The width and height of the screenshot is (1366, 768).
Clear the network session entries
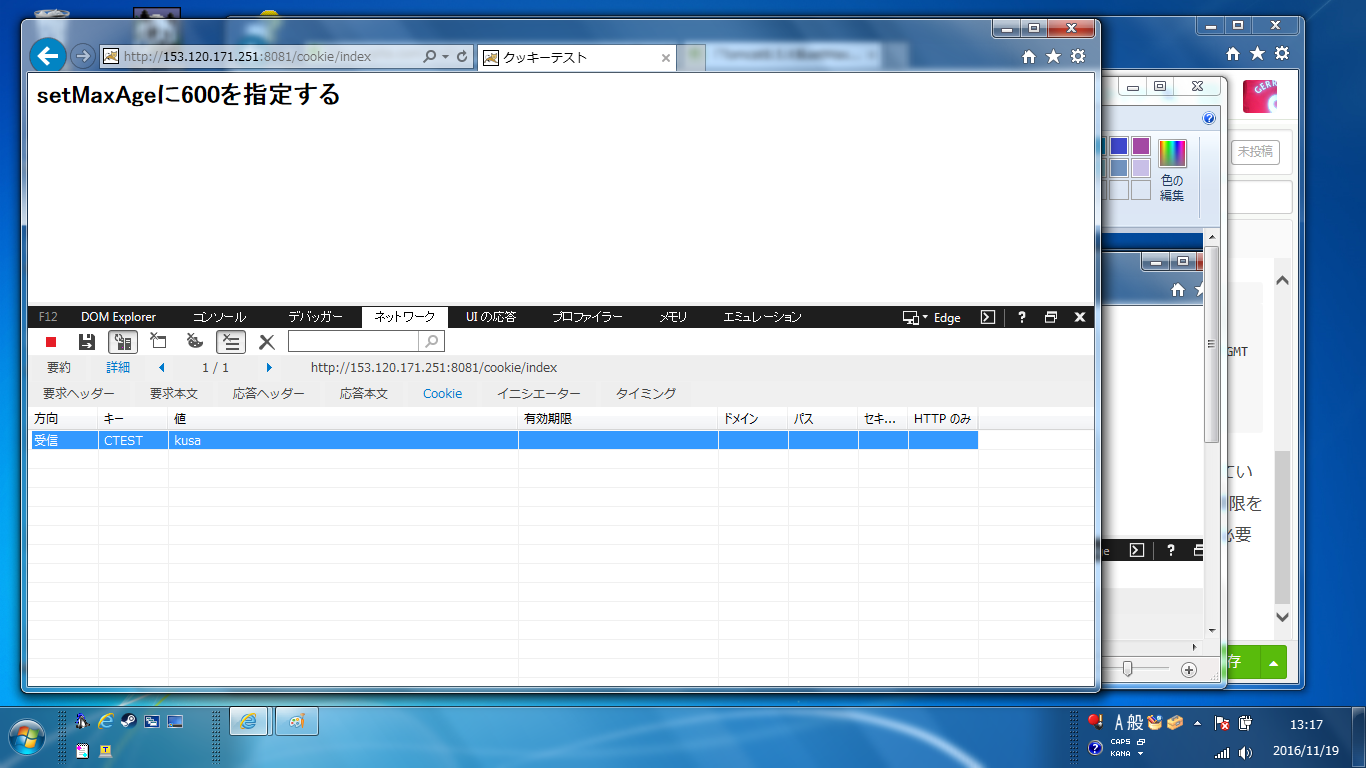(x=158, y=341)
